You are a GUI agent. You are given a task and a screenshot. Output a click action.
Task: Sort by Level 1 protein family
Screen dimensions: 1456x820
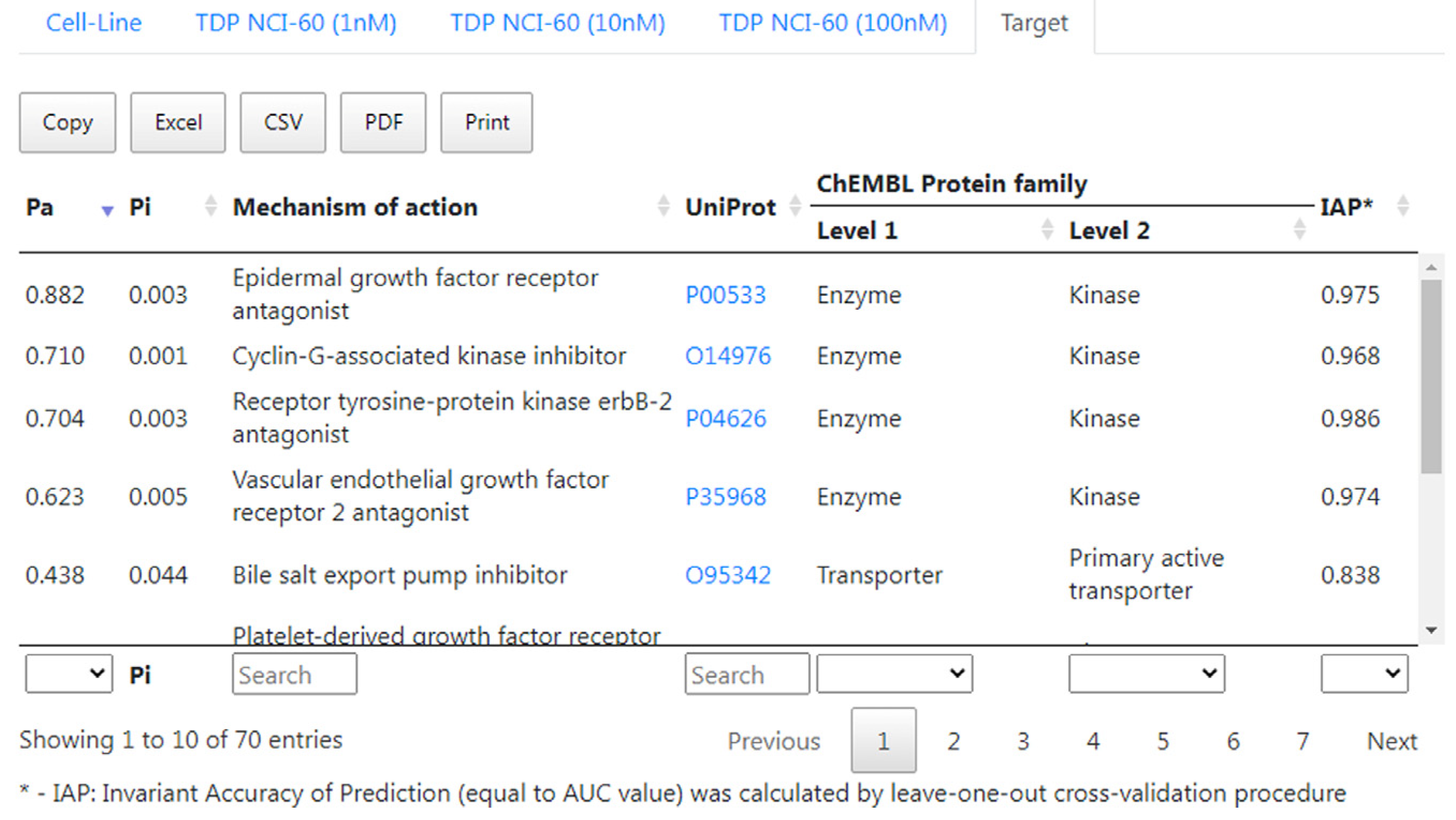(x=1047, y=230)
